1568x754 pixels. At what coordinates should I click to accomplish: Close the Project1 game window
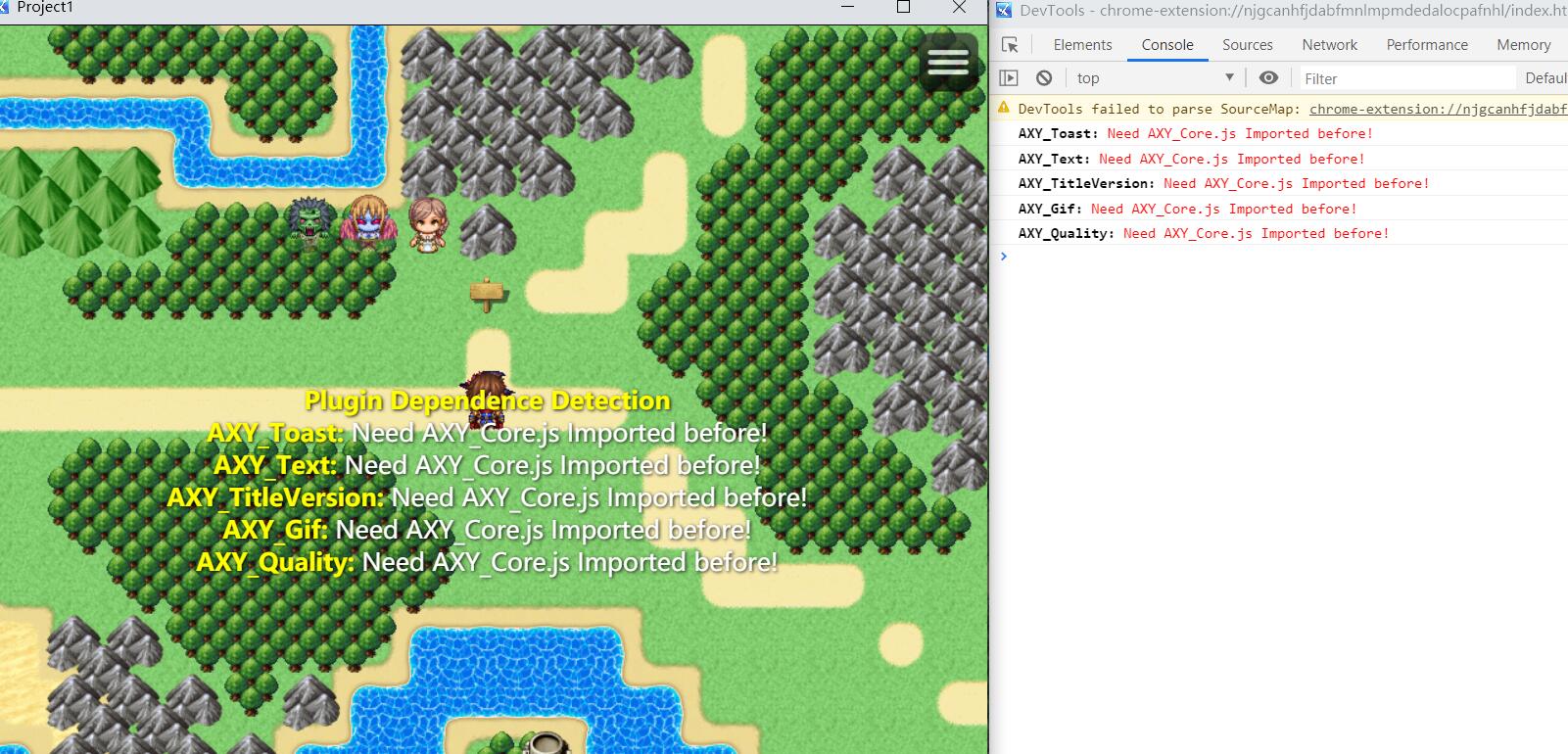pos(960,7)
